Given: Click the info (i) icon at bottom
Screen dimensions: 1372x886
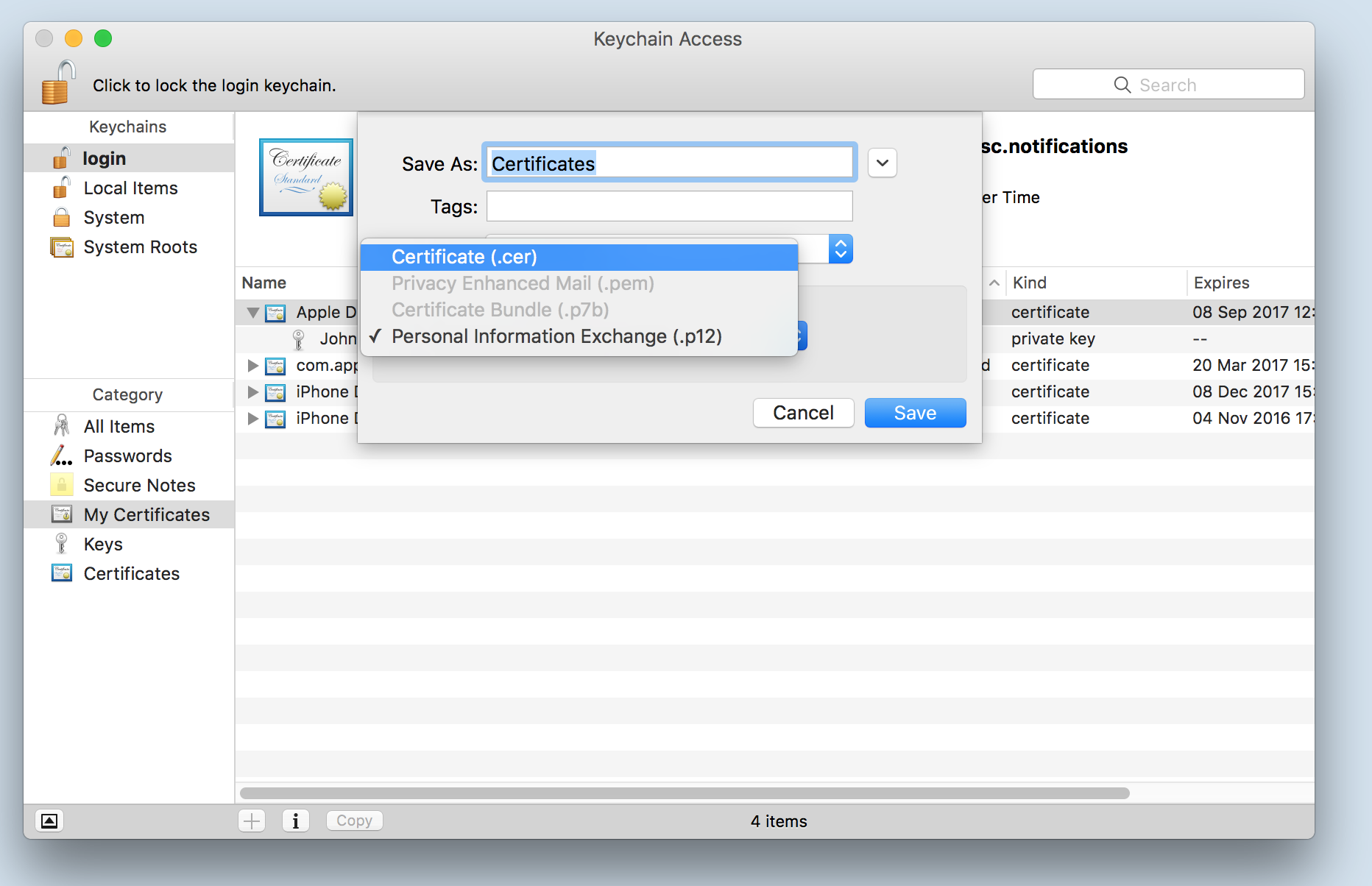Looking at the screenshot, I should coord(296,820).
